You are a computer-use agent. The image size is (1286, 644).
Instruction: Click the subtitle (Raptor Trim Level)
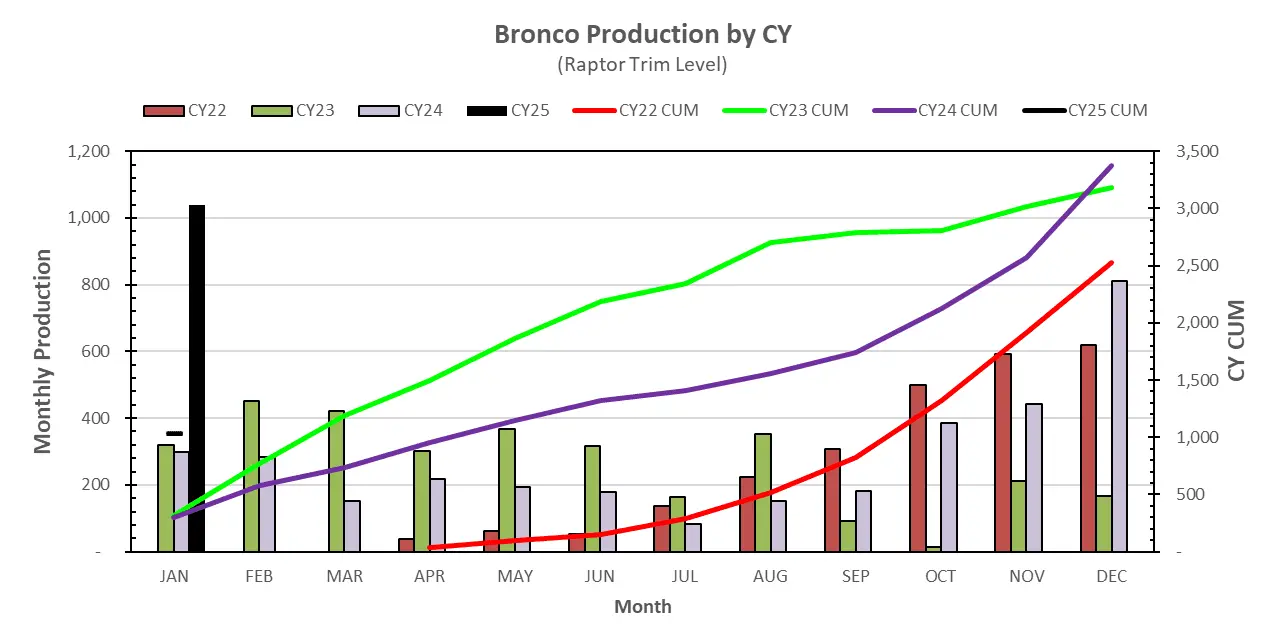(642, 65)
